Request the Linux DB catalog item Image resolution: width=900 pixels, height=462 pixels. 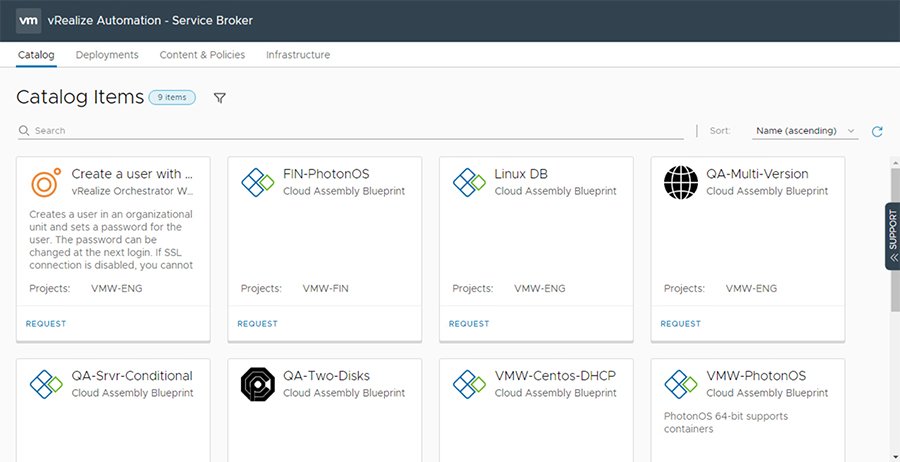(469, 324)
